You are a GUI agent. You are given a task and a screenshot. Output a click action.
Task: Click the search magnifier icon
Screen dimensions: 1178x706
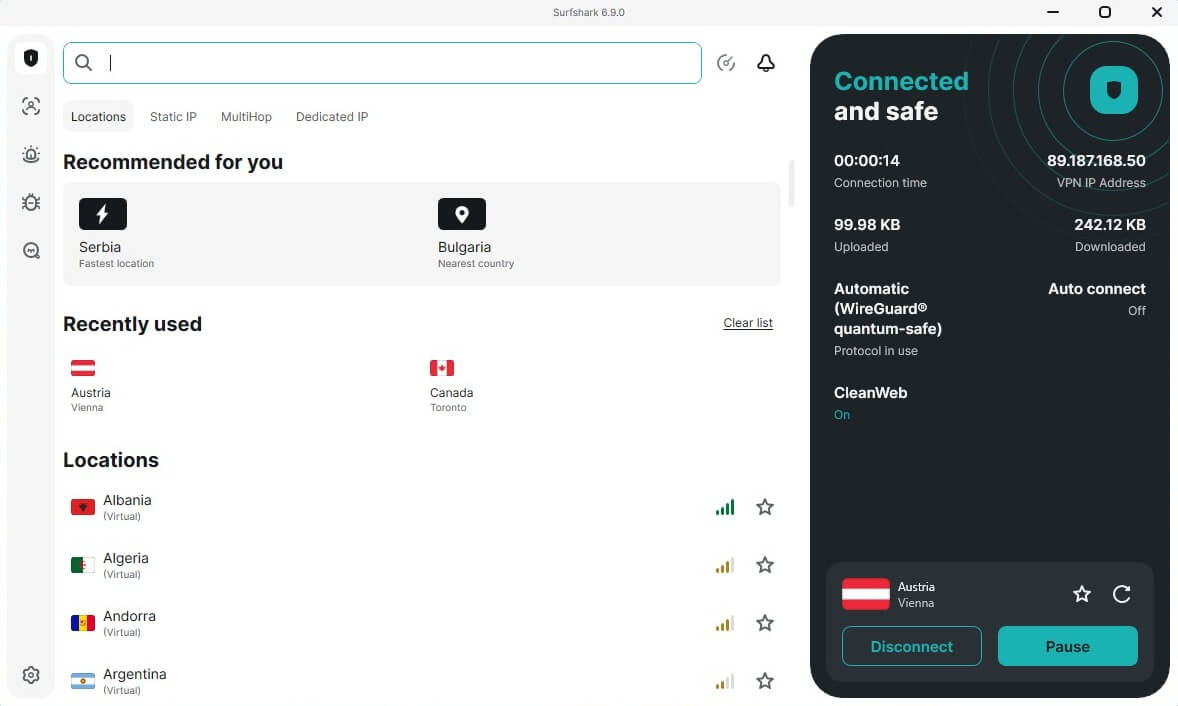pos(83,63)
